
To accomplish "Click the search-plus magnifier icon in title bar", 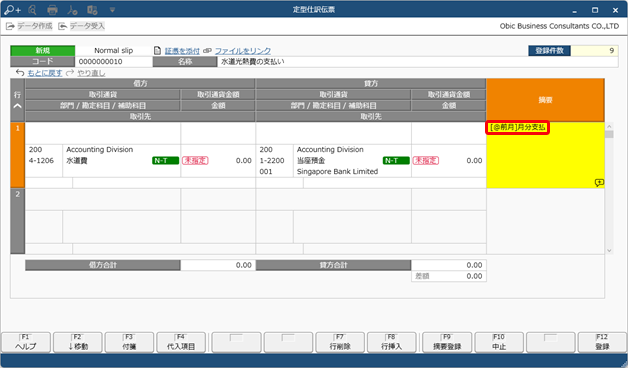I will (x=12, y=10).
